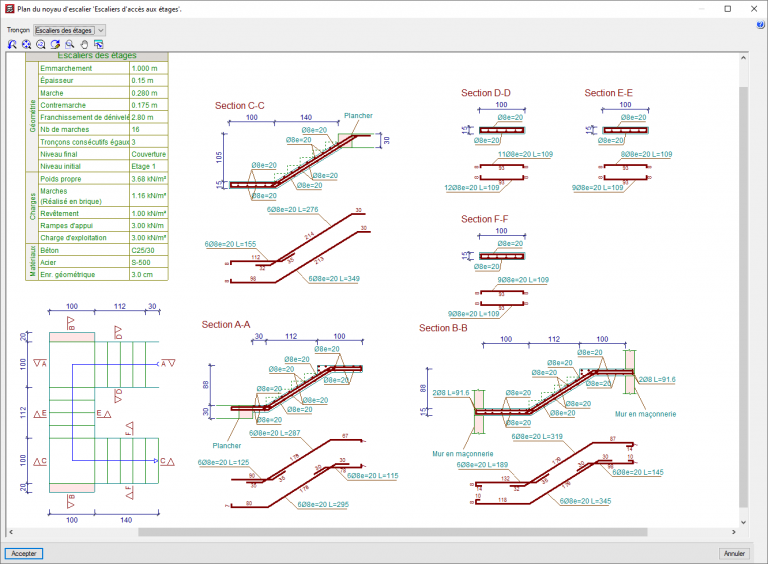The height and width of the screenshot is (564, 768).
Task: Click the 'Tronçon' field label
Action: tap(19, 30)
